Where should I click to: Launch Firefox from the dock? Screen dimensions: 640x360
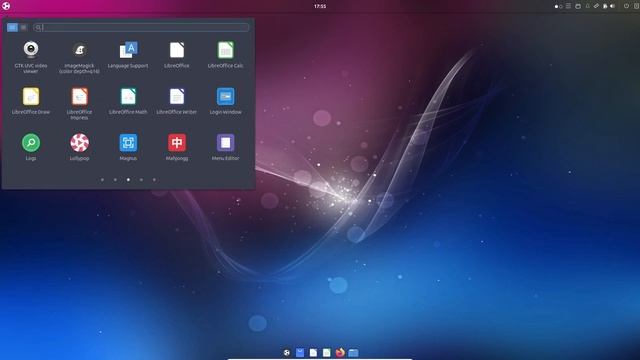(340, 352)
